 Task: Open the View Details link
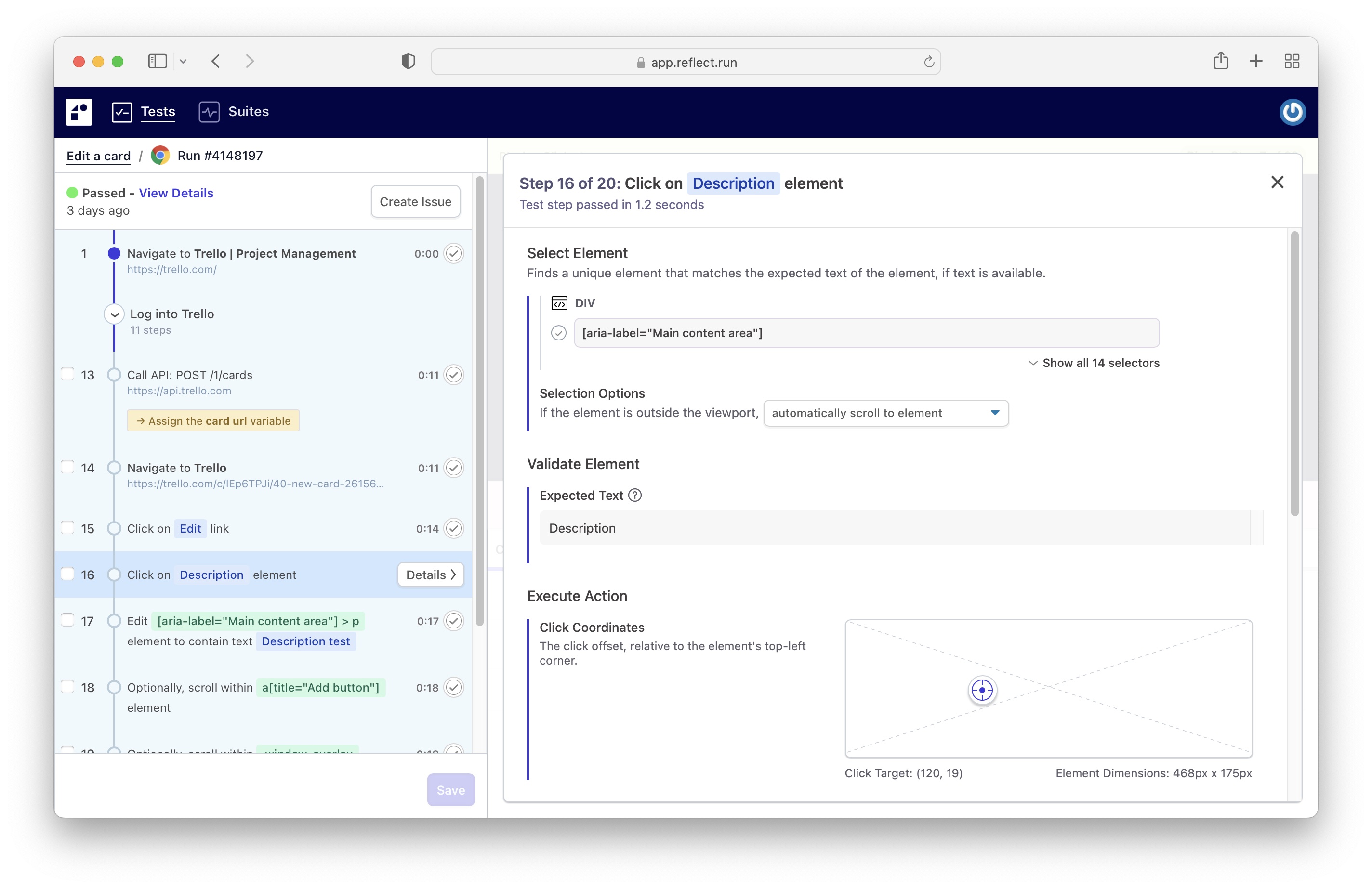[x=176, y=193]
